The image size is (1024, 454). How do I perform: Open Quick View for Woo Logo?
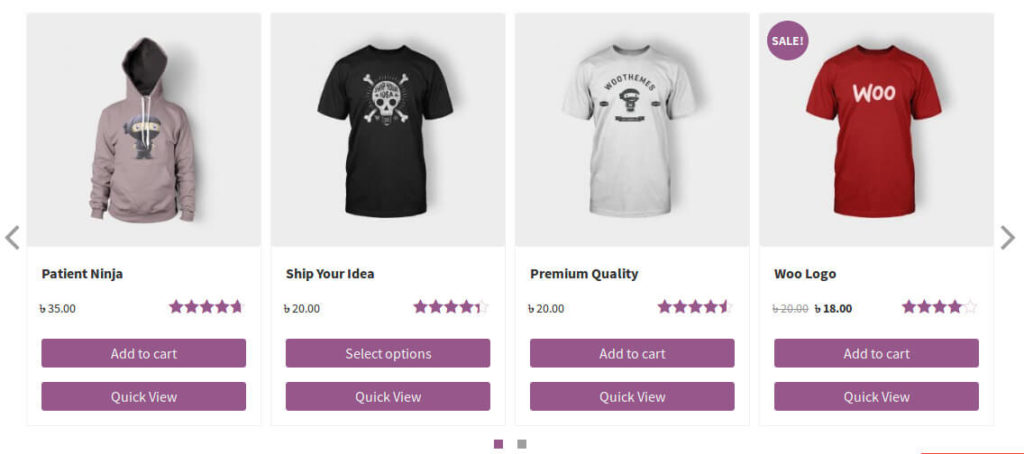click(876, 397)
